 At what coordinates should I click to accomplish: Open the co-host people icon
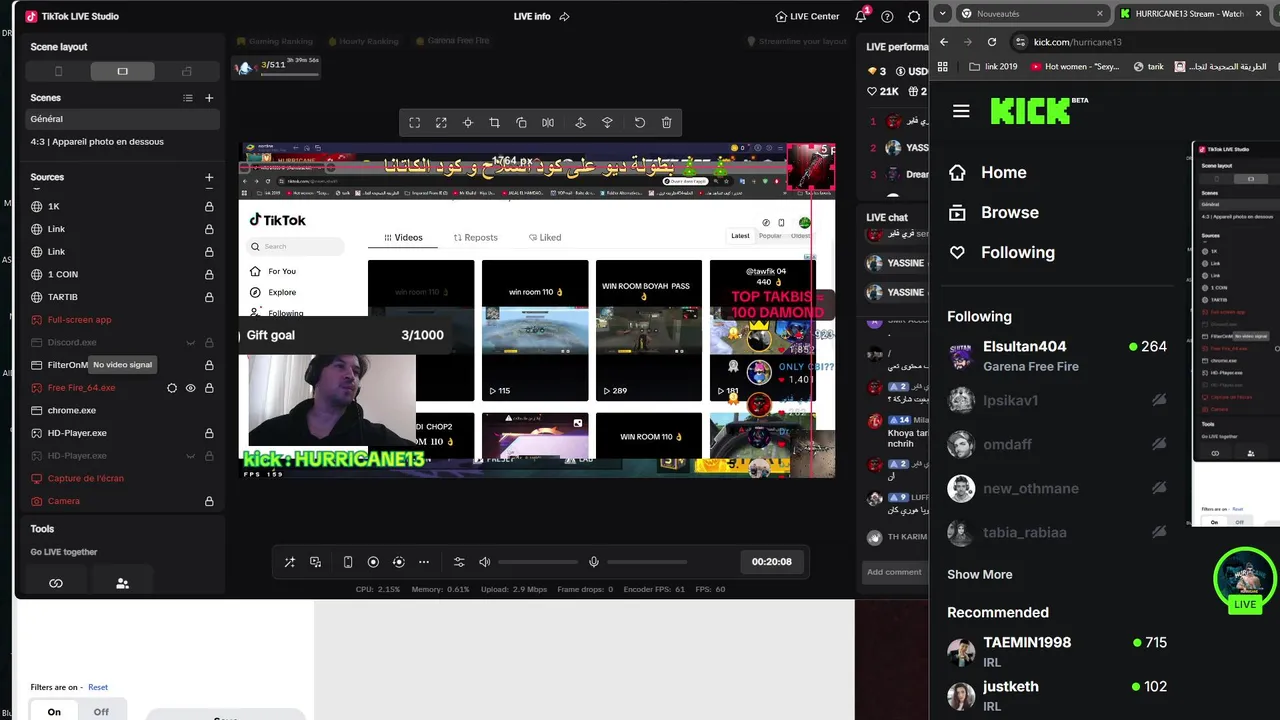point(122,583)
